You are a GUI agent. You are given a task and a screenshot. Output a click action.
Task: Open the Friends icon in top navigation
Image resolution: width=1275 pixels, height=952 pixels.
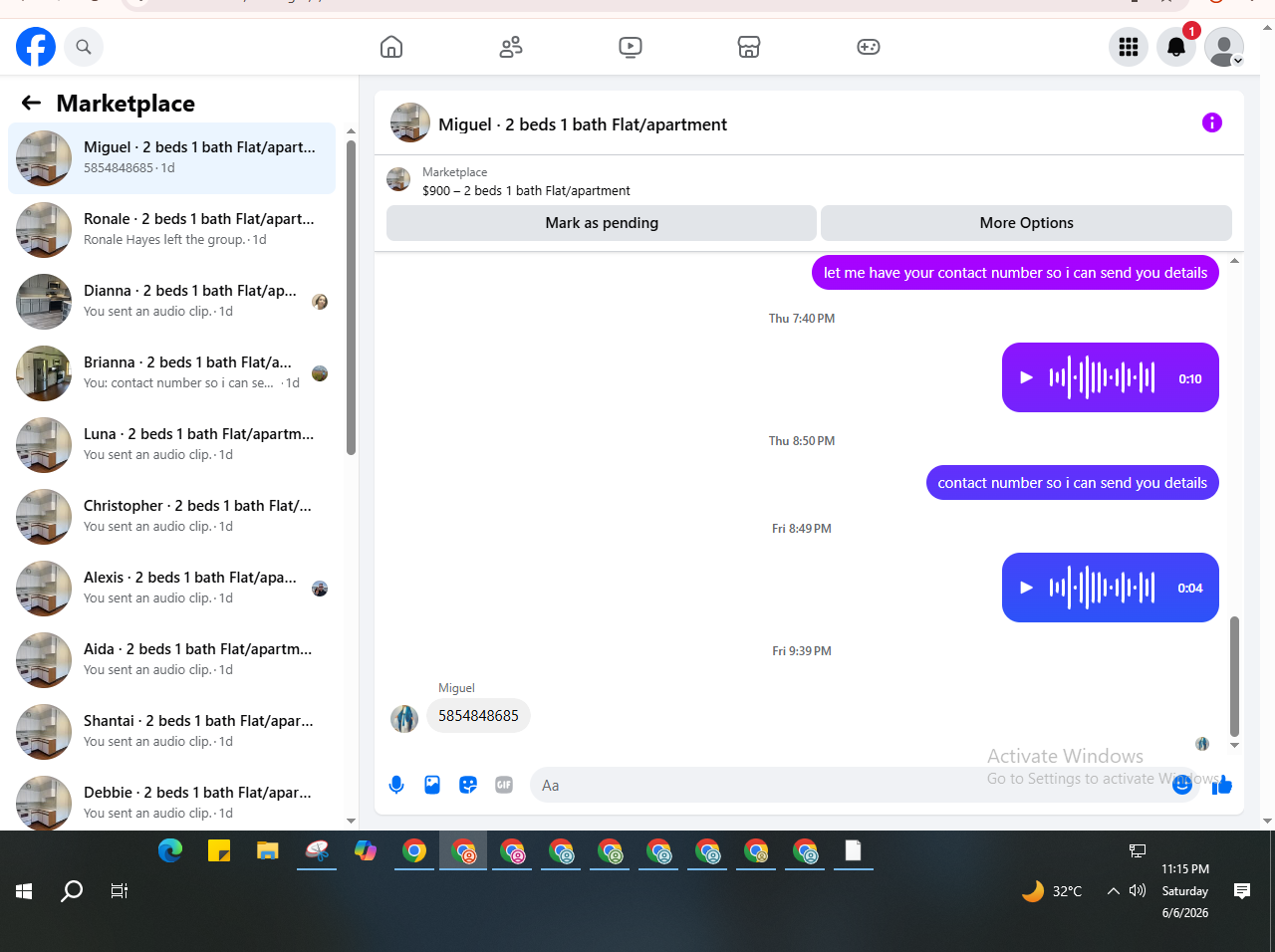(x=511, y=47)
